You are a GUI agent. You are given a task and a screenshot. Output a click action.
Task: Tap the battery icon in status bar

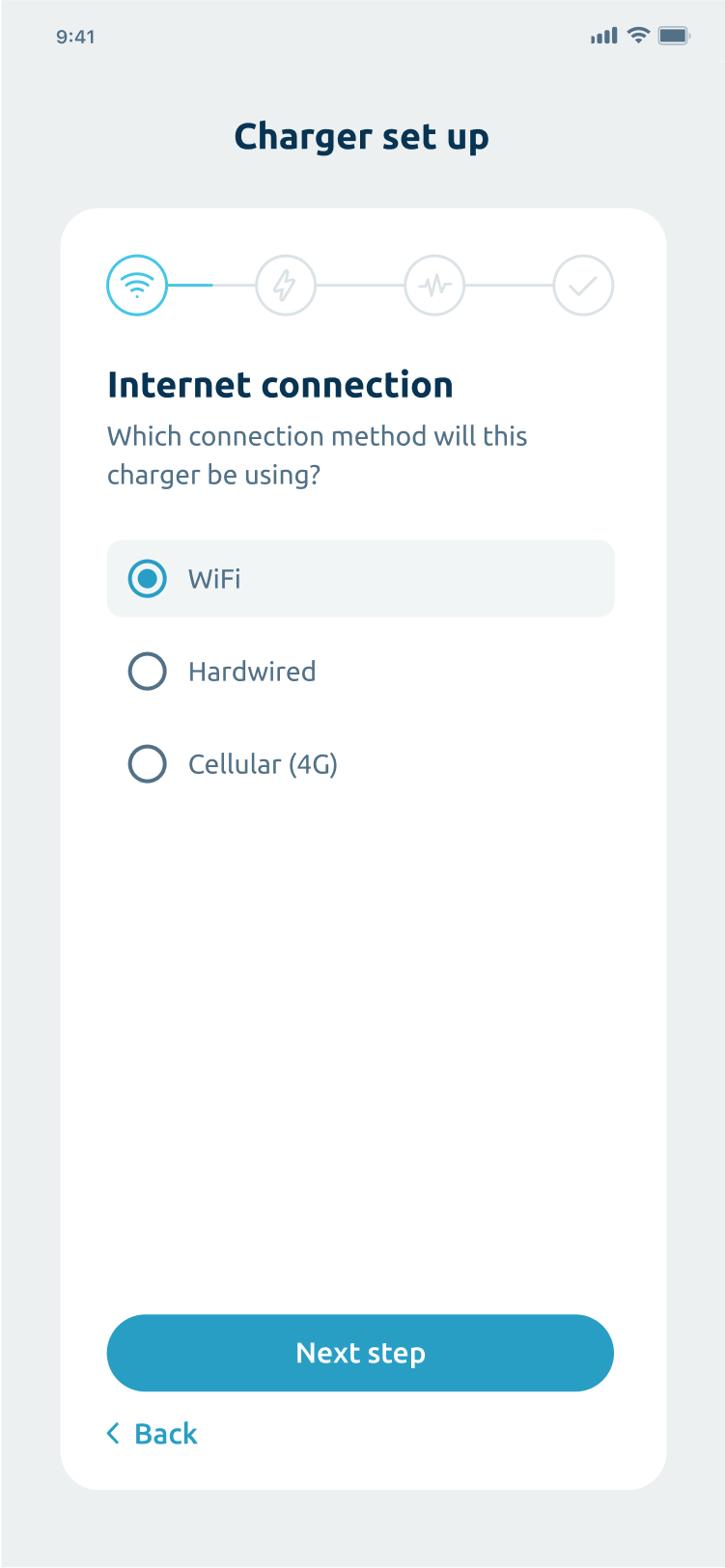tap(674, 36)
